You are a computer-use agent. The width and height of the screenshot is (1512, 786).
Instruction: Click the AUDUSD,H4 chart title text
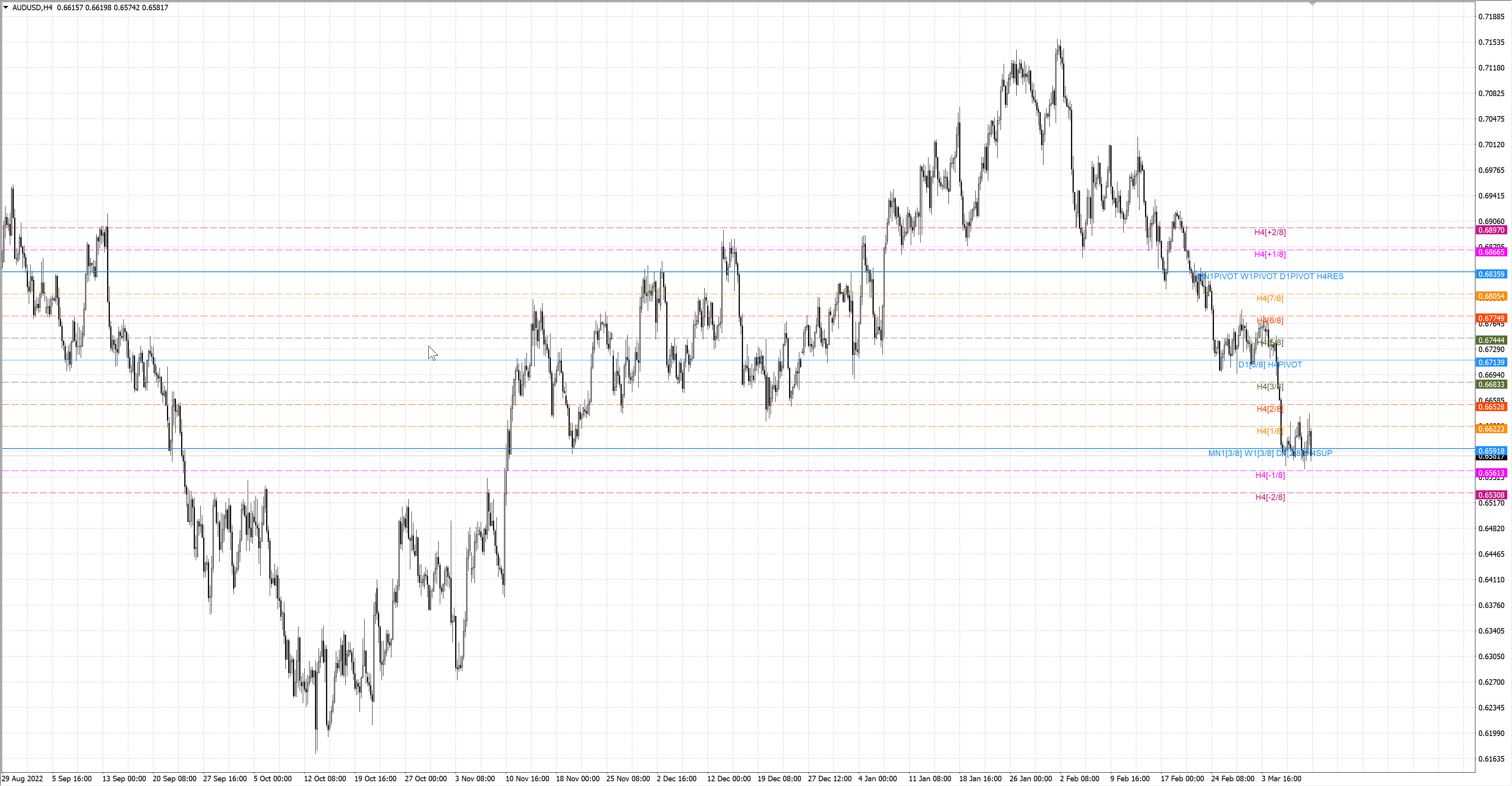(32, 7)
